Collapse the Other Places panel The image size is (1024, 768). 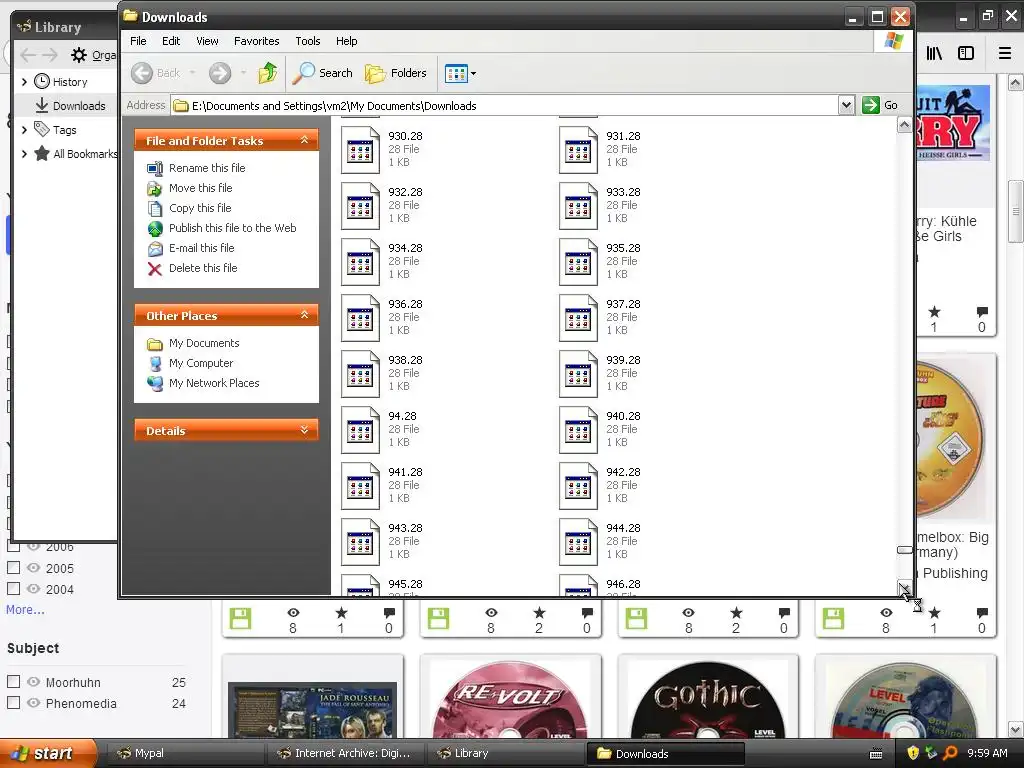[304, 315]
